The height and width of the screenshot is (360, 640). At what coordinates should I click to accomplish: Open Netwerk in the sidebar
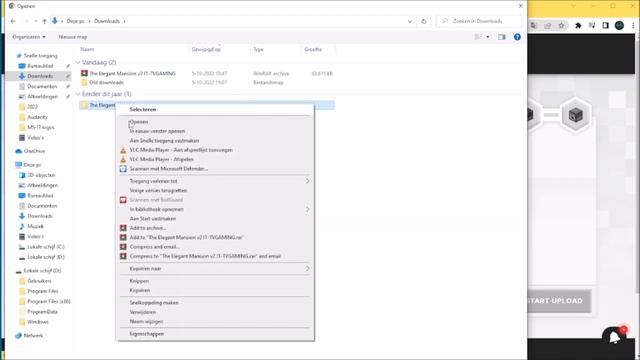33,336
